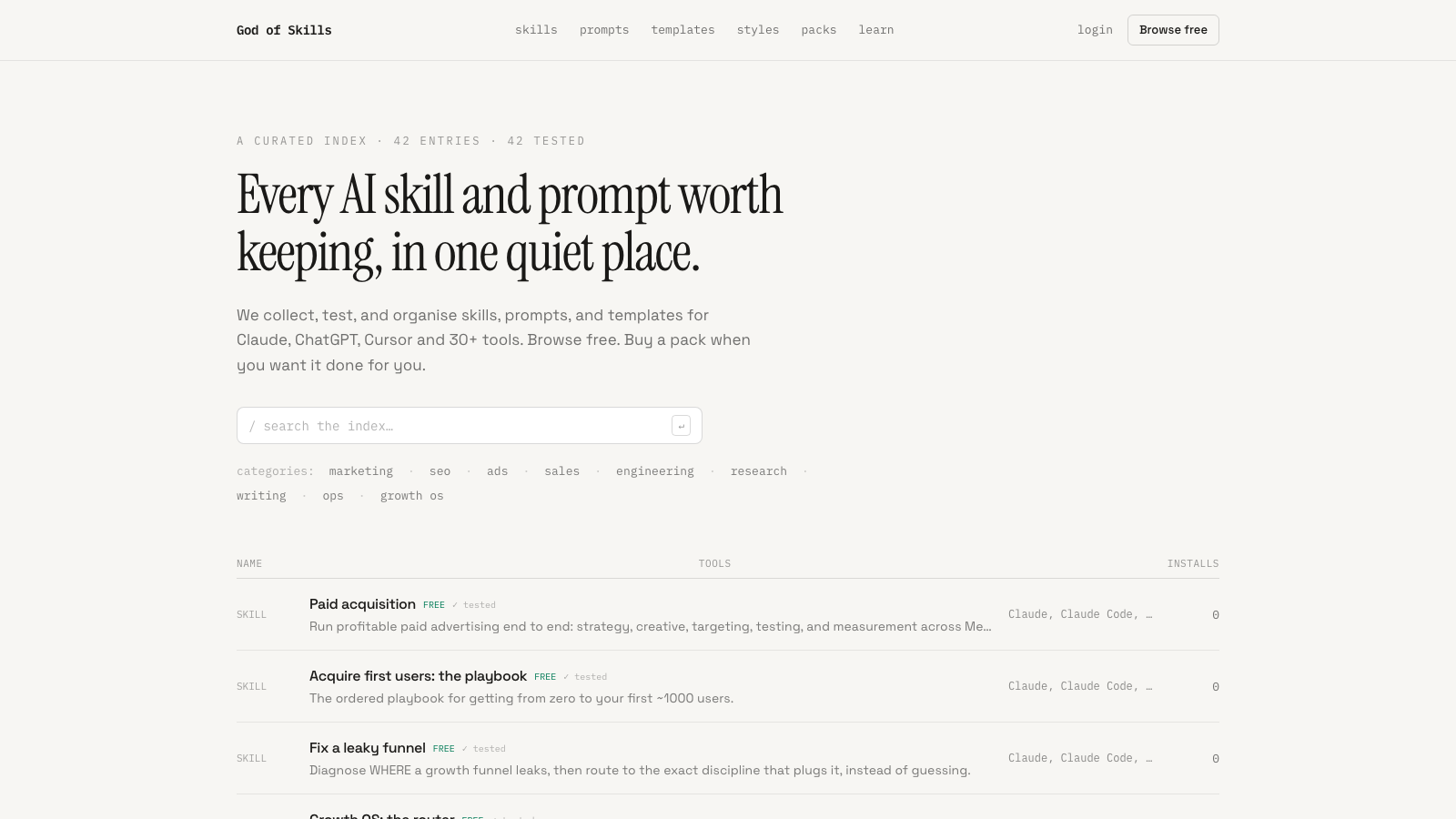Click the INSTALLS column header
This screenshot has height=819, width=1456.
[1193, 563]
